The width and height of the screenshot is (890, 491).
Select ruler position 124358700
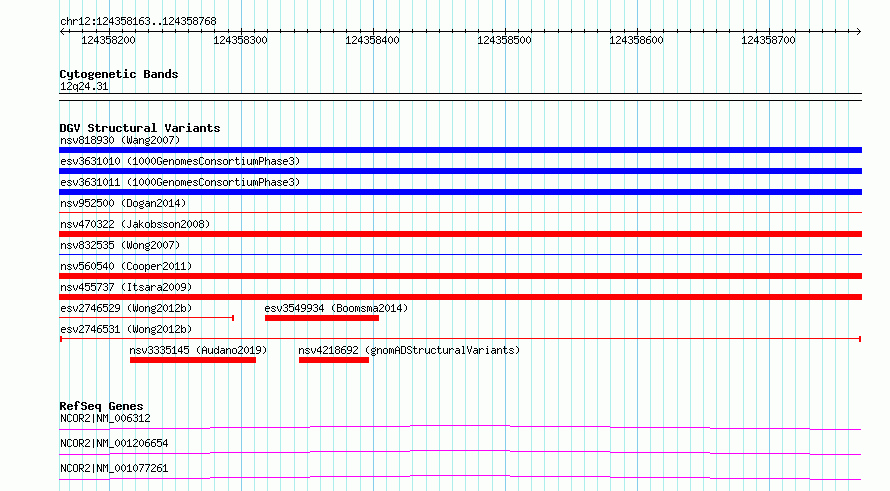768,40
